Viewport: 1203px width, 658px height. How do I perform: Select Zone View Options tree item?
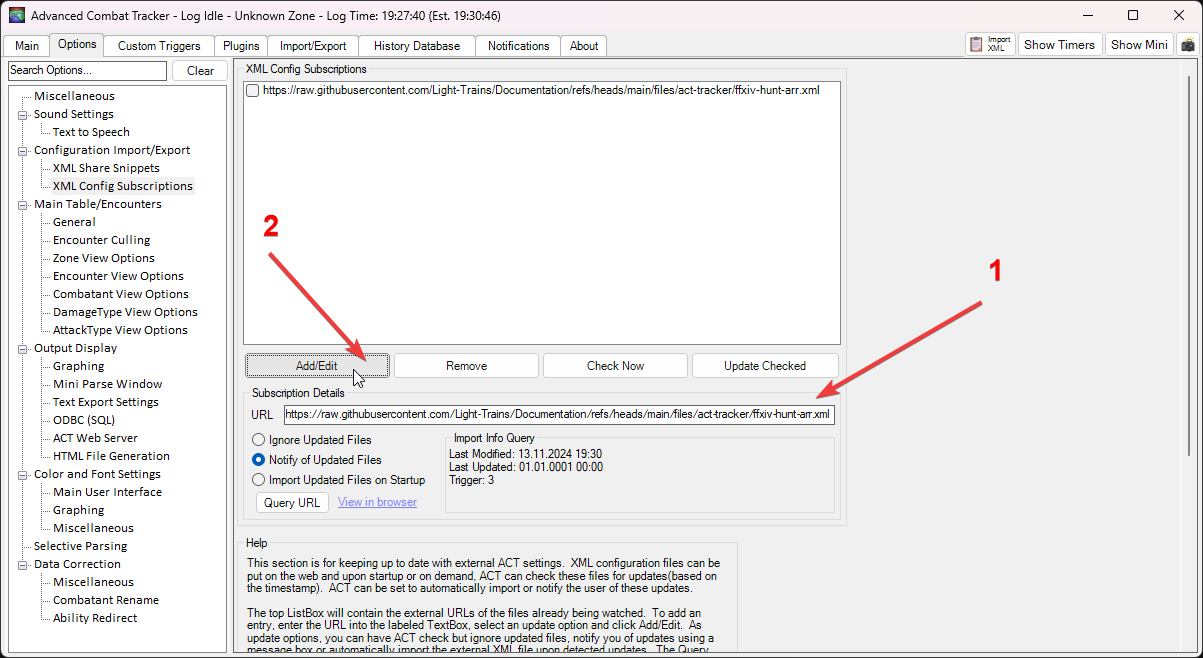(x=104, y=258)
